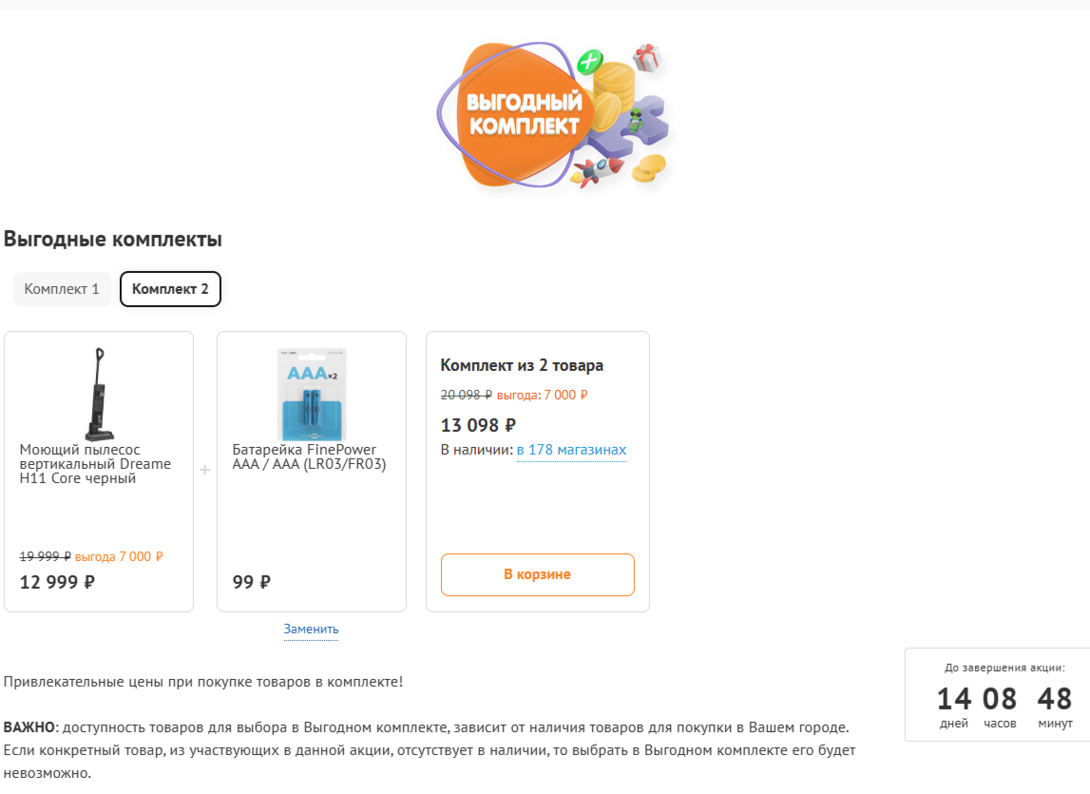This screenshot has height=794, width=1090.
Task: Click the 13 098 ₽ bundle total price
Action: [x=478, y=425]
